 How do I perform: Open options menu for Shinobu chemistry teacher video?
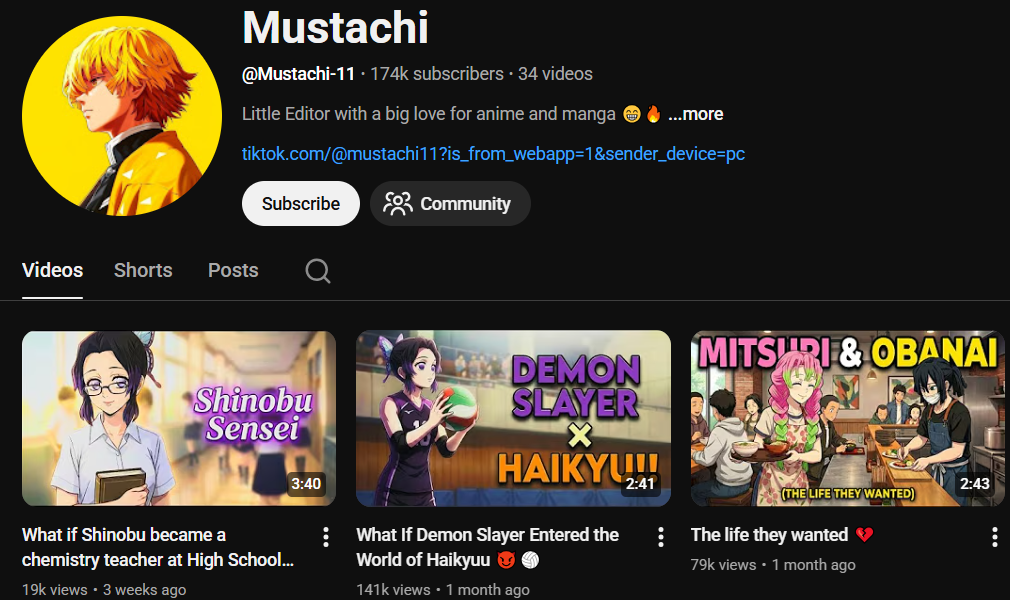point(326,537)
